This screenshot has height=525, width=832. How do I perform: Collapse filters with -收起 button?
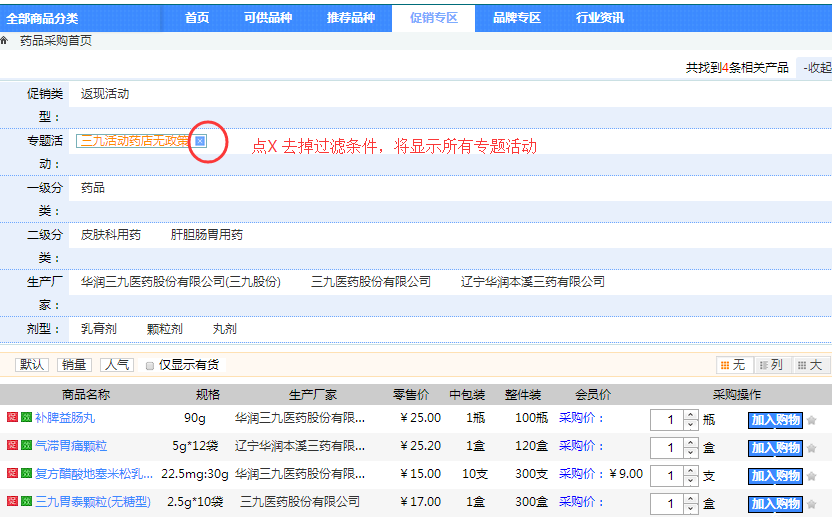[816, 68]
